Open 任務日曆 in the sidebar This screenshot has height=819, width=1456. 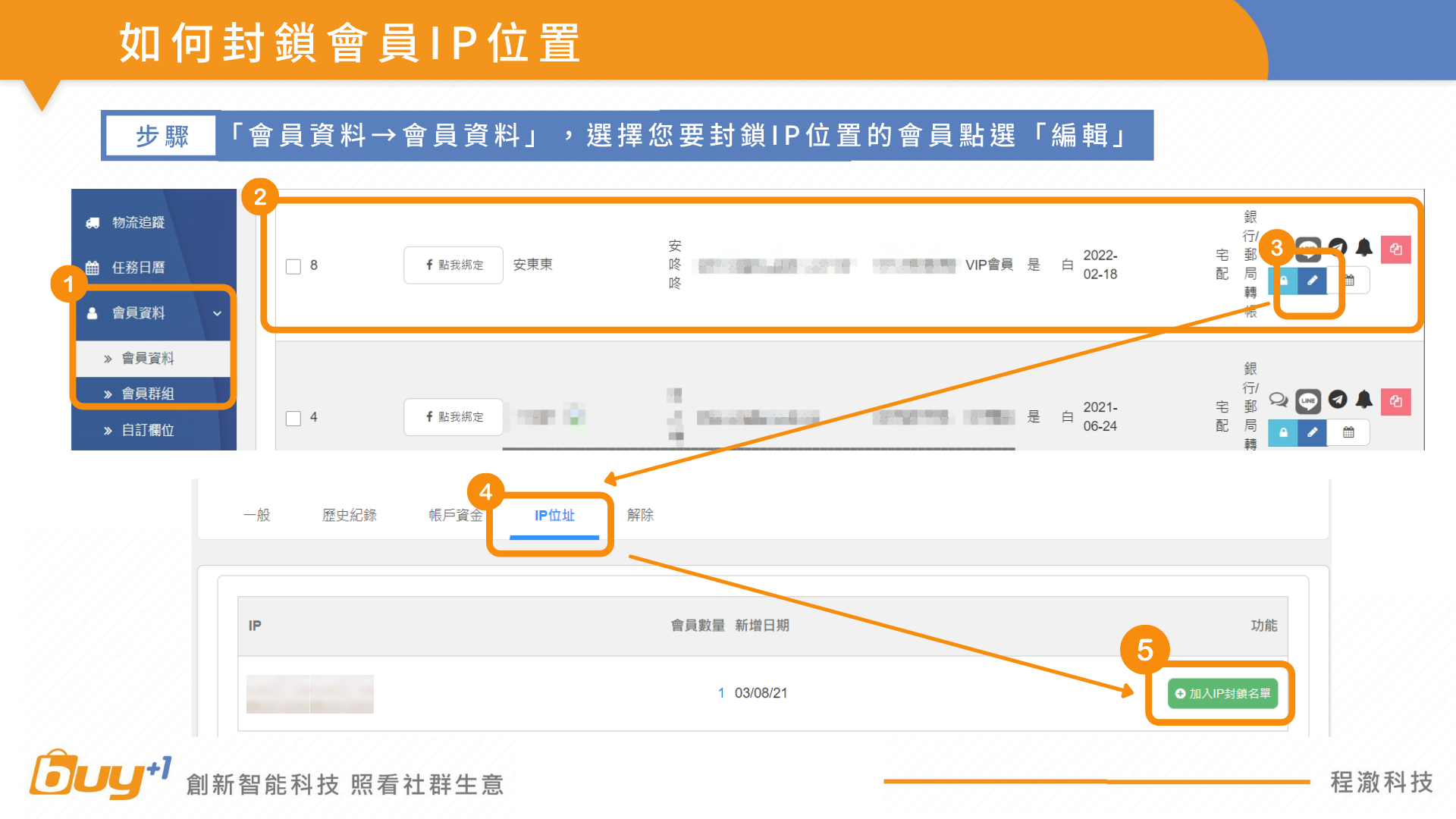coord(138,268)
